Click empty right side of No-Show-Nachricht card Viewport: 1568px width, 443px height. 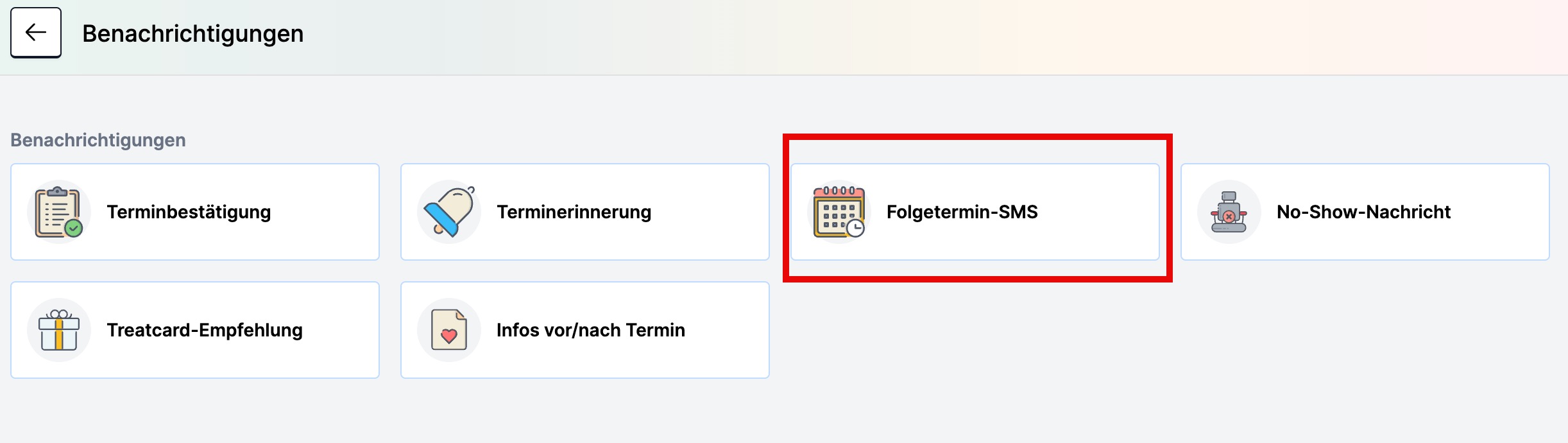[x=1501, y=212]
